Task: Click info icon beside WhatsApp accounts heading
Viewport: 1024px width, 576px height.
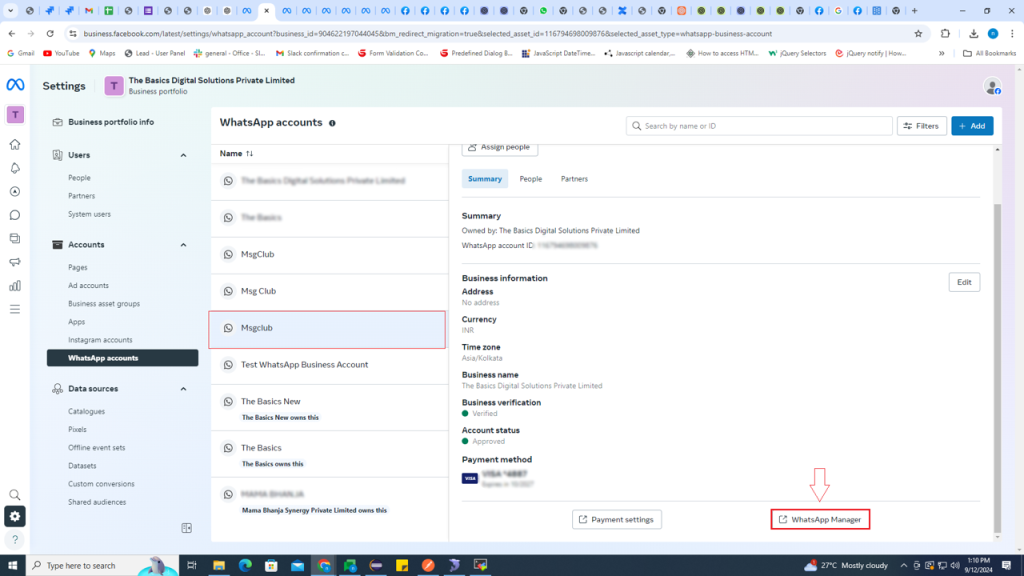Action: point(332,123)
